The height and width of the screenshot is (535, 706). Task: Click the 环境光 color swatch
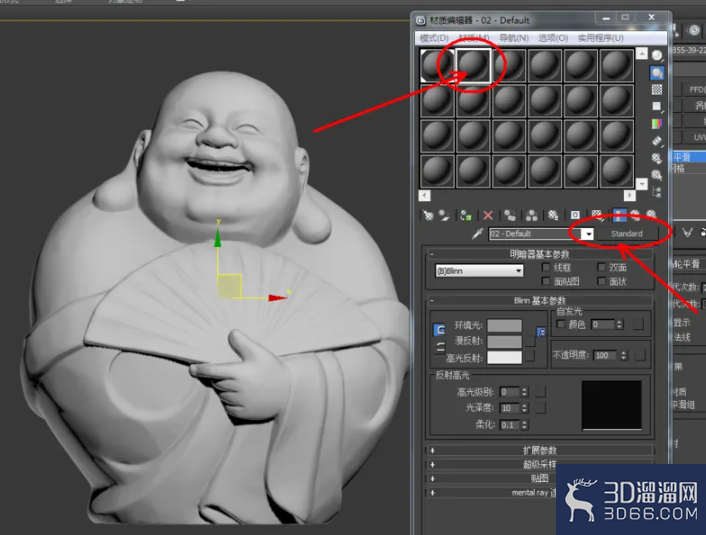click(x=504, y=326)
